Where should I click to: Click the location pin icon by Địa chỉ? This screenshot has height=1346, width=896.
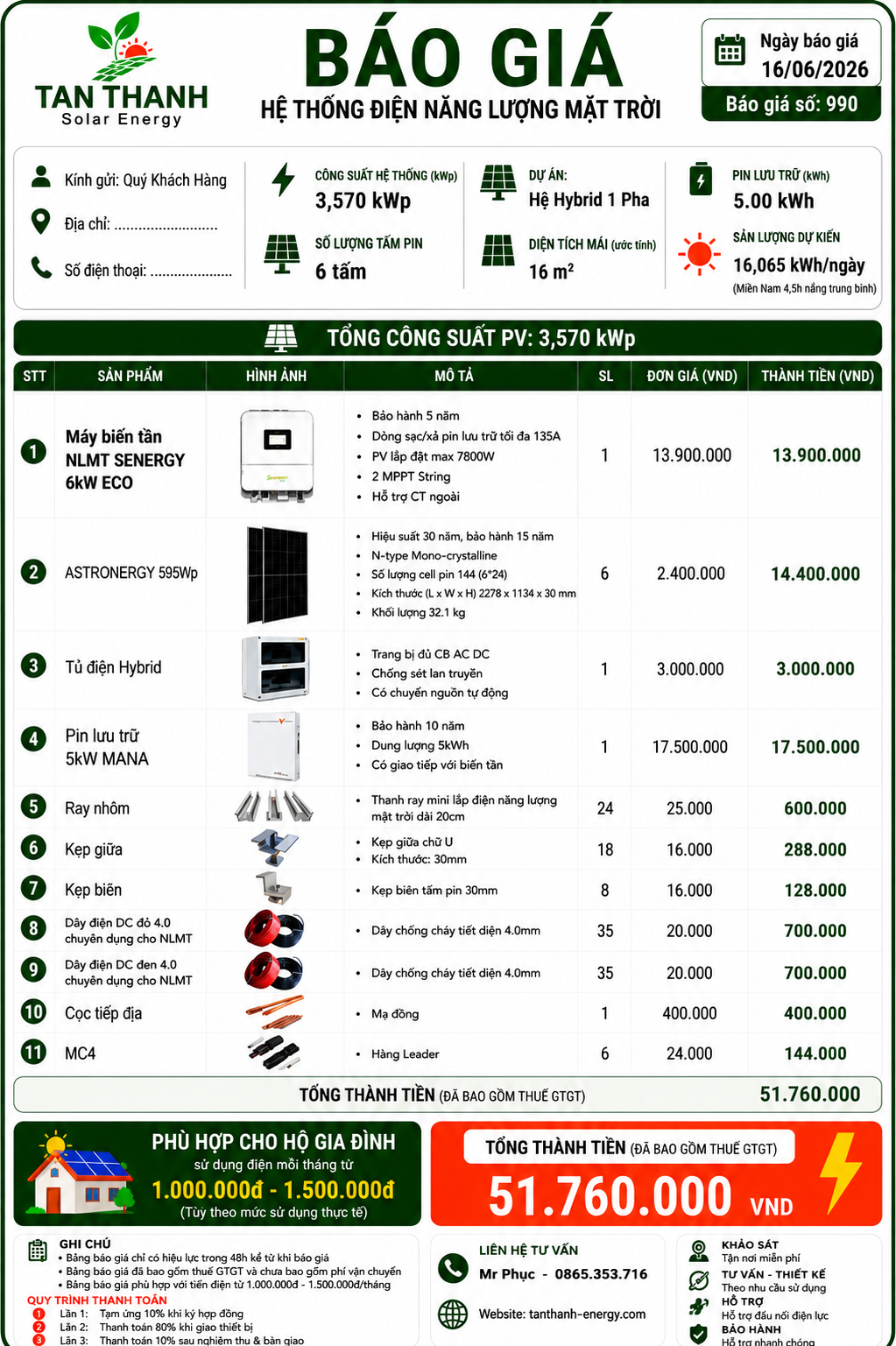point(40,222)
